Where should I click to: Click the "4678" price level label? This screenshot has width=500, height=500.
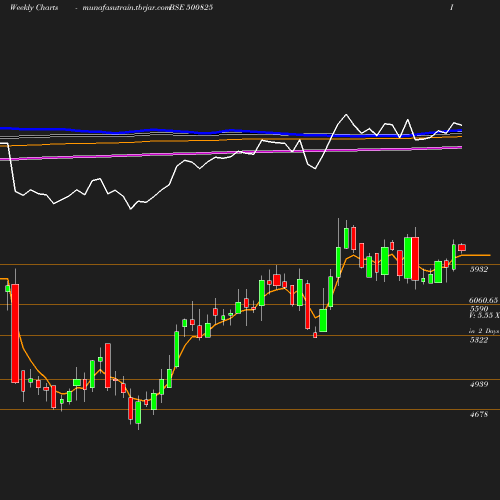(479, 414)
